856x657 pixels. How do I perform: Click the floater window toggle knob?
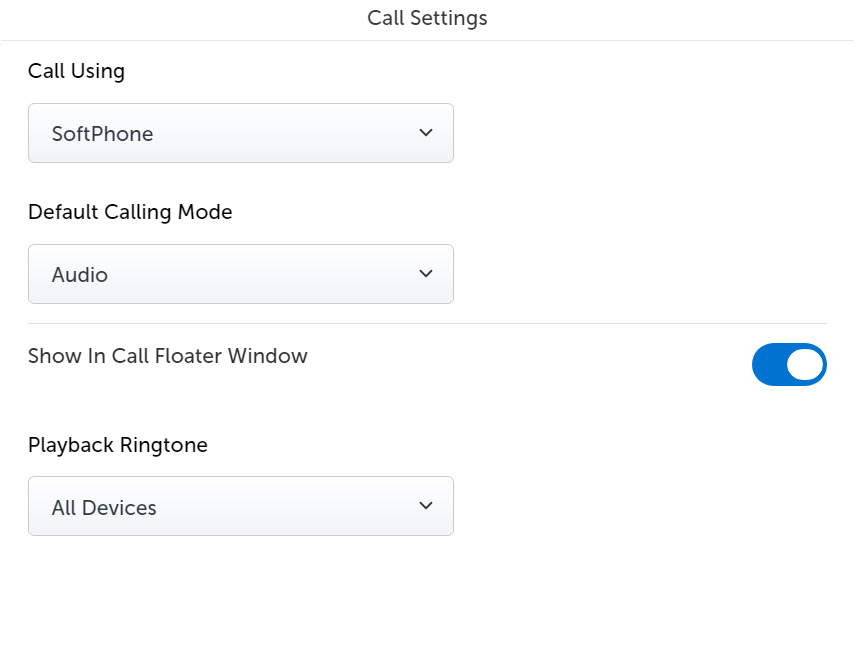805,365
